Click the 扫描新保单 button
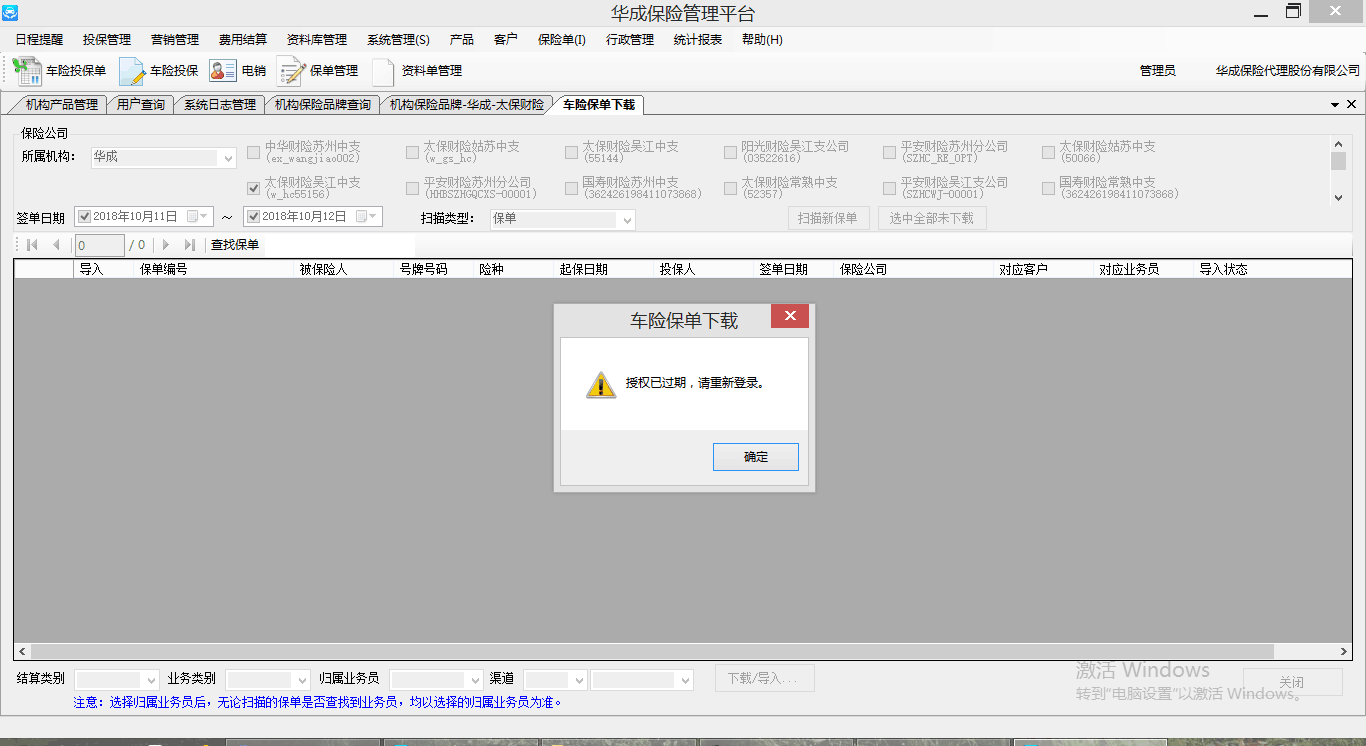The image size is (1366, 746). point(828,219)
